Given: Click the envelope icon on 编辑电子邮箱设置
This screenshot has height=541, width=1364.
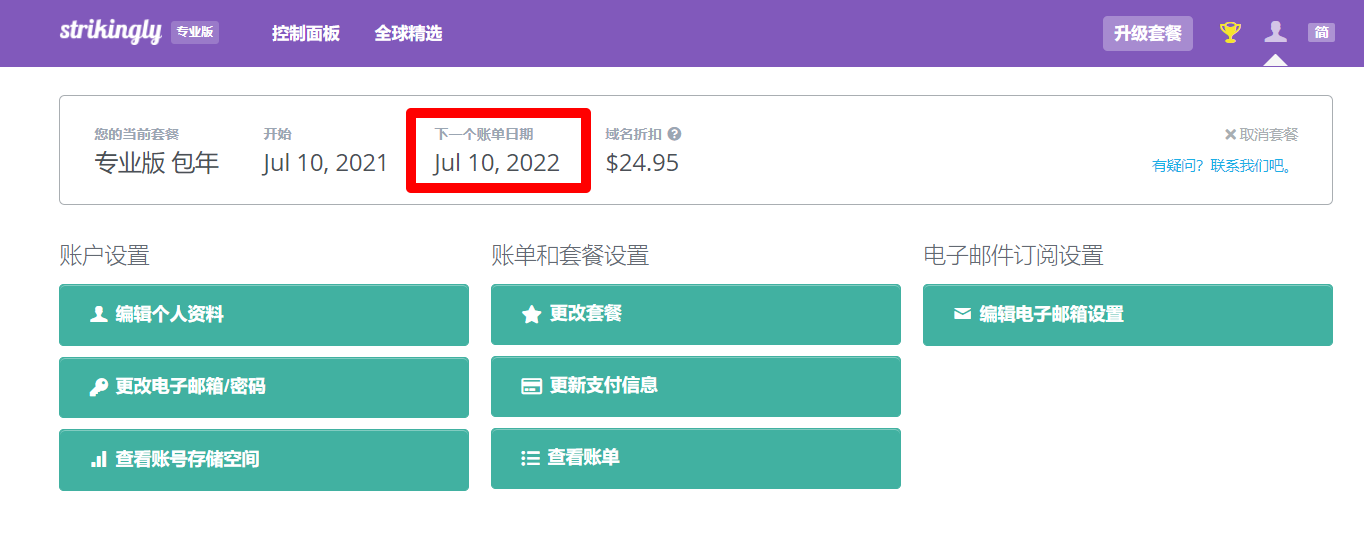Looking at the screenshot, I should coord(962,314).
